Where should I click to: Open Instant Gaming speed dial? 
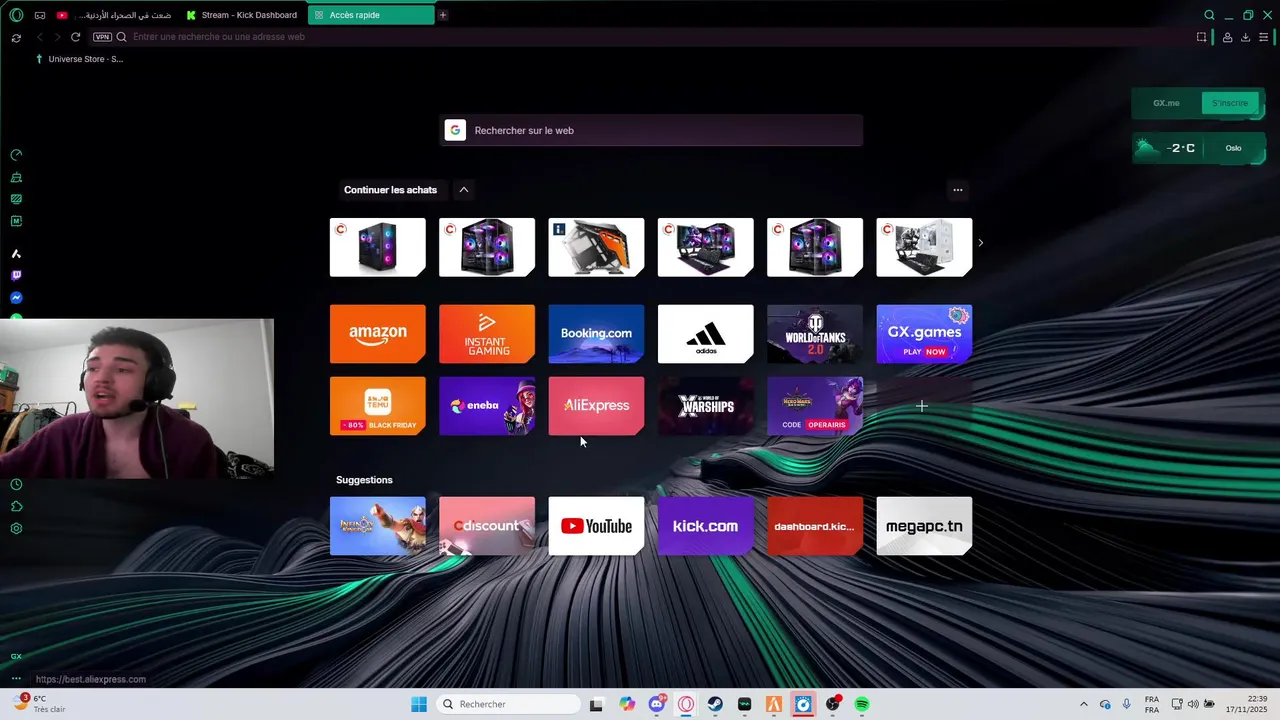pyautogui.click(x=487, y=334)
